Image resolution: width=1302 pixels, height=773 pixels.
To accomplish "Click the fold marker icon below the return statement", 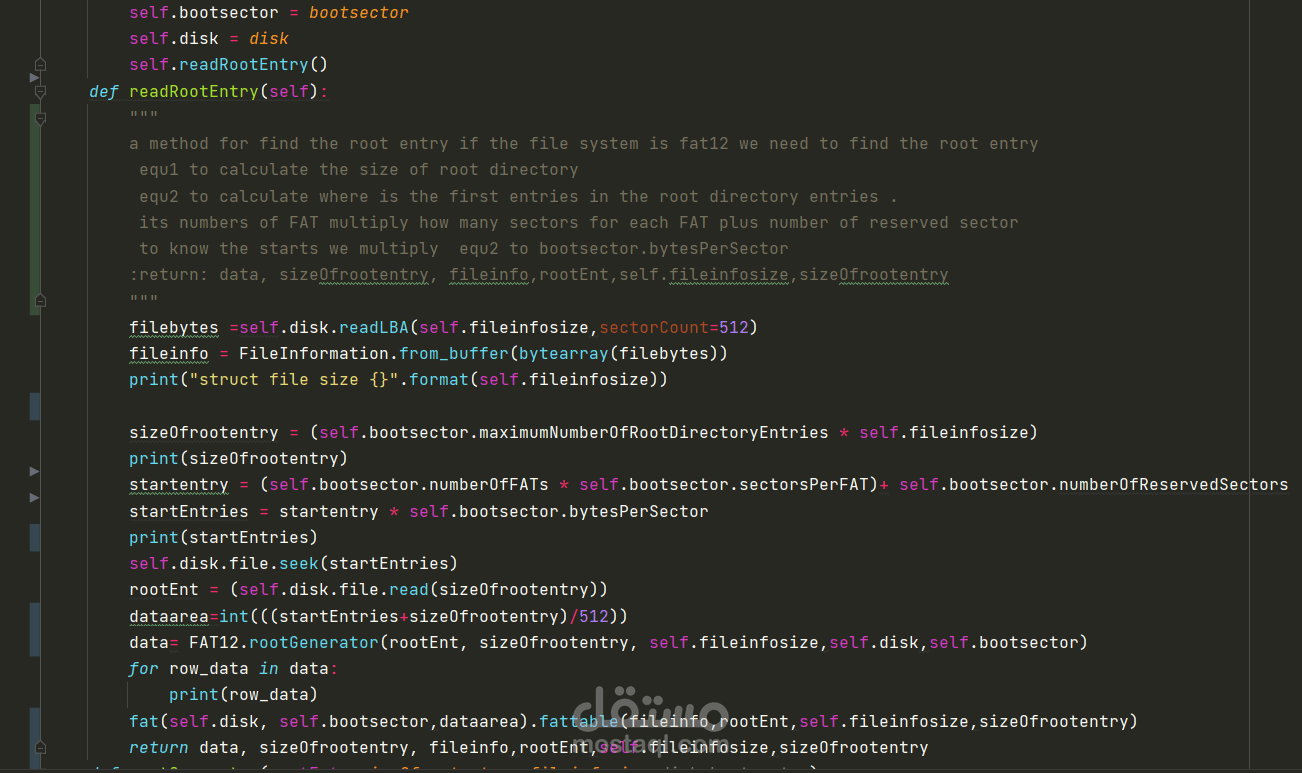I will (x=40, y=746).
